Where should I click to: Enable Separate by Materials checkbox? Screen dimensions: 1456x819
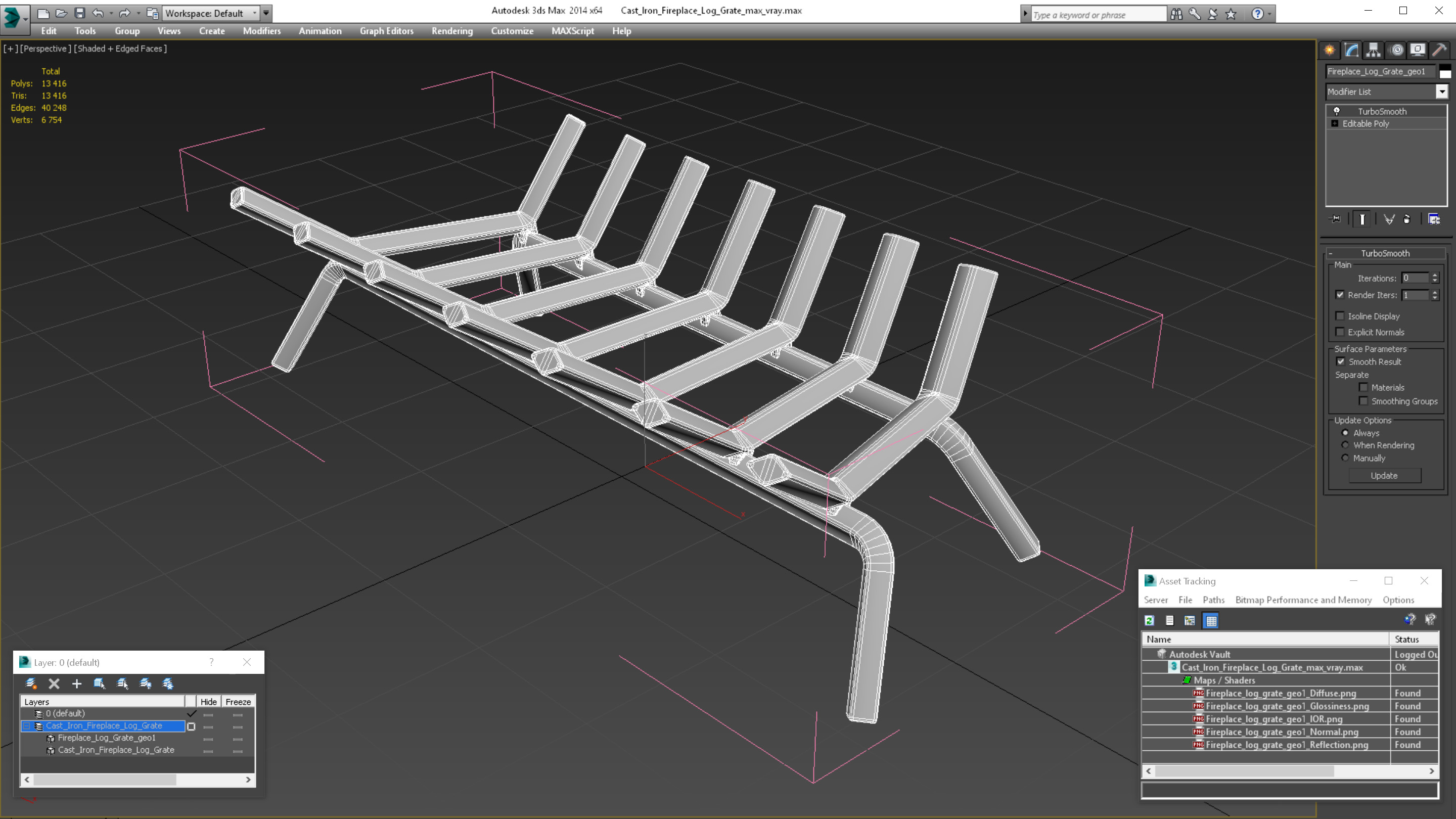1364,388
